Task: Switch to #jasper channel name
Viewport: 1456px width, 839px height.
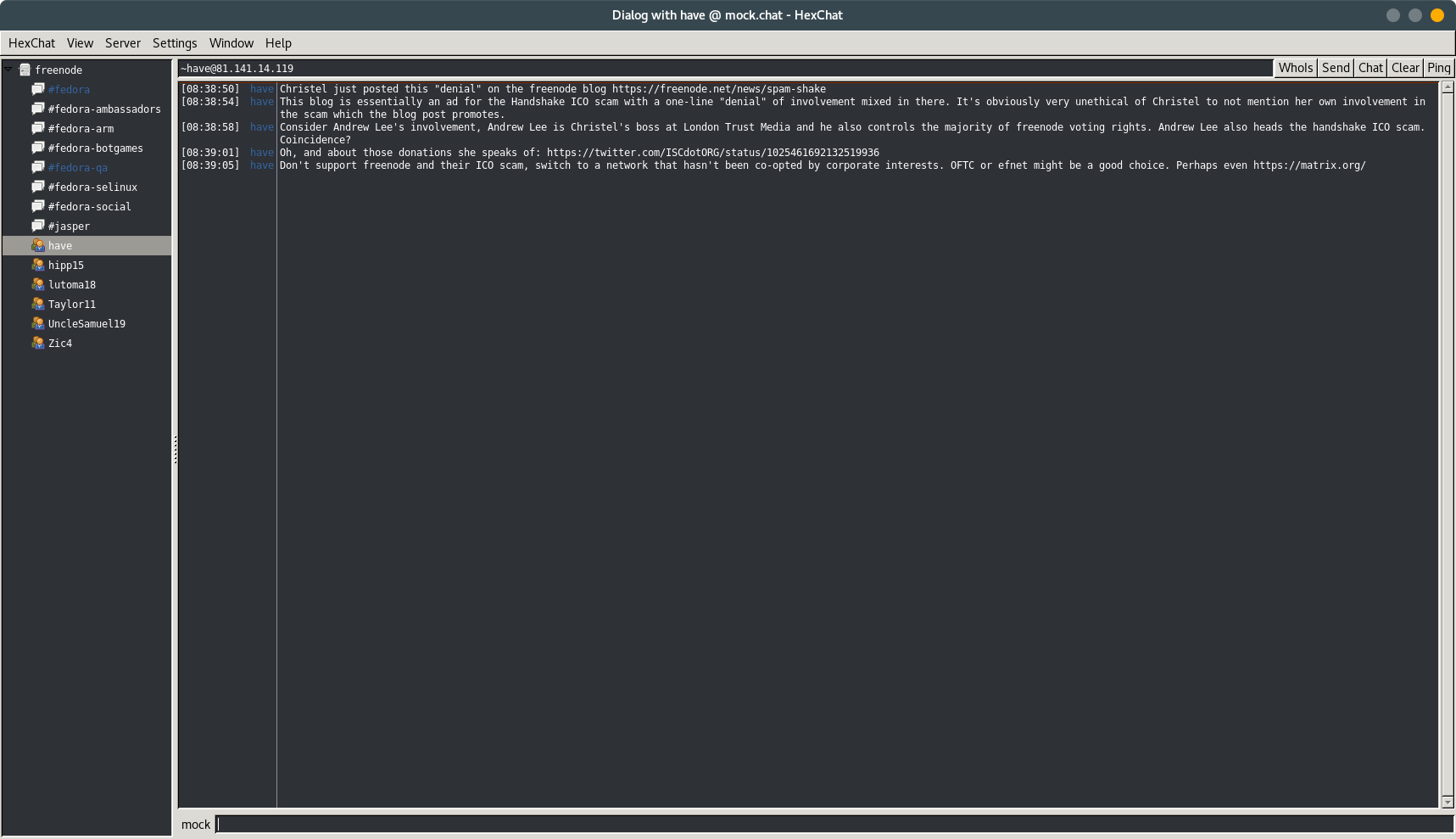Action: pyautogui.click(x=69, y=226)
